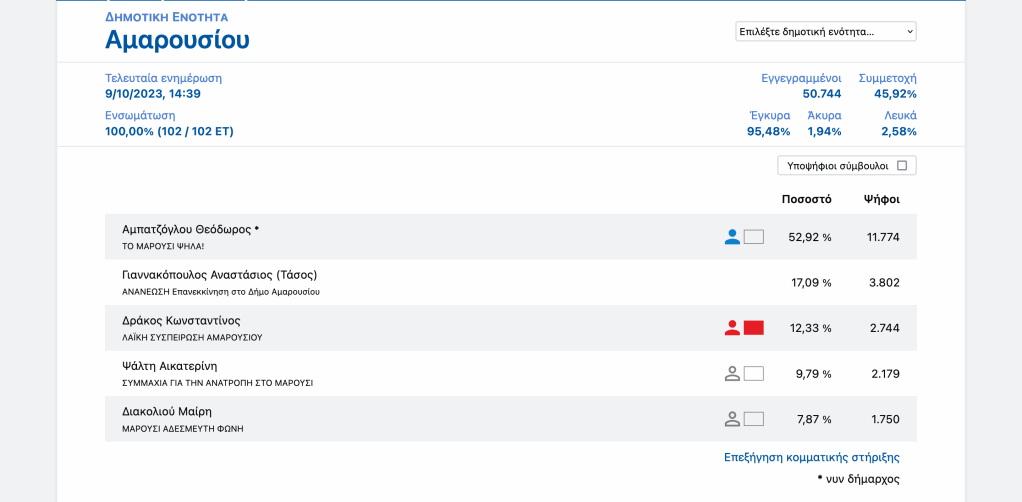
Task: Open the Επιλέξτε δημοτική ενότητα dropdown
Action: click(x=825, y=32)
